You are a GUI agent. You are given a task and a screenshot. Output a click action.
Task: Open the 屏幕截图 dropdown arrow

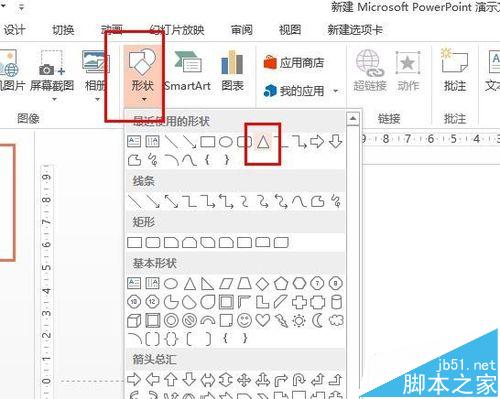[x=54, y=99]
